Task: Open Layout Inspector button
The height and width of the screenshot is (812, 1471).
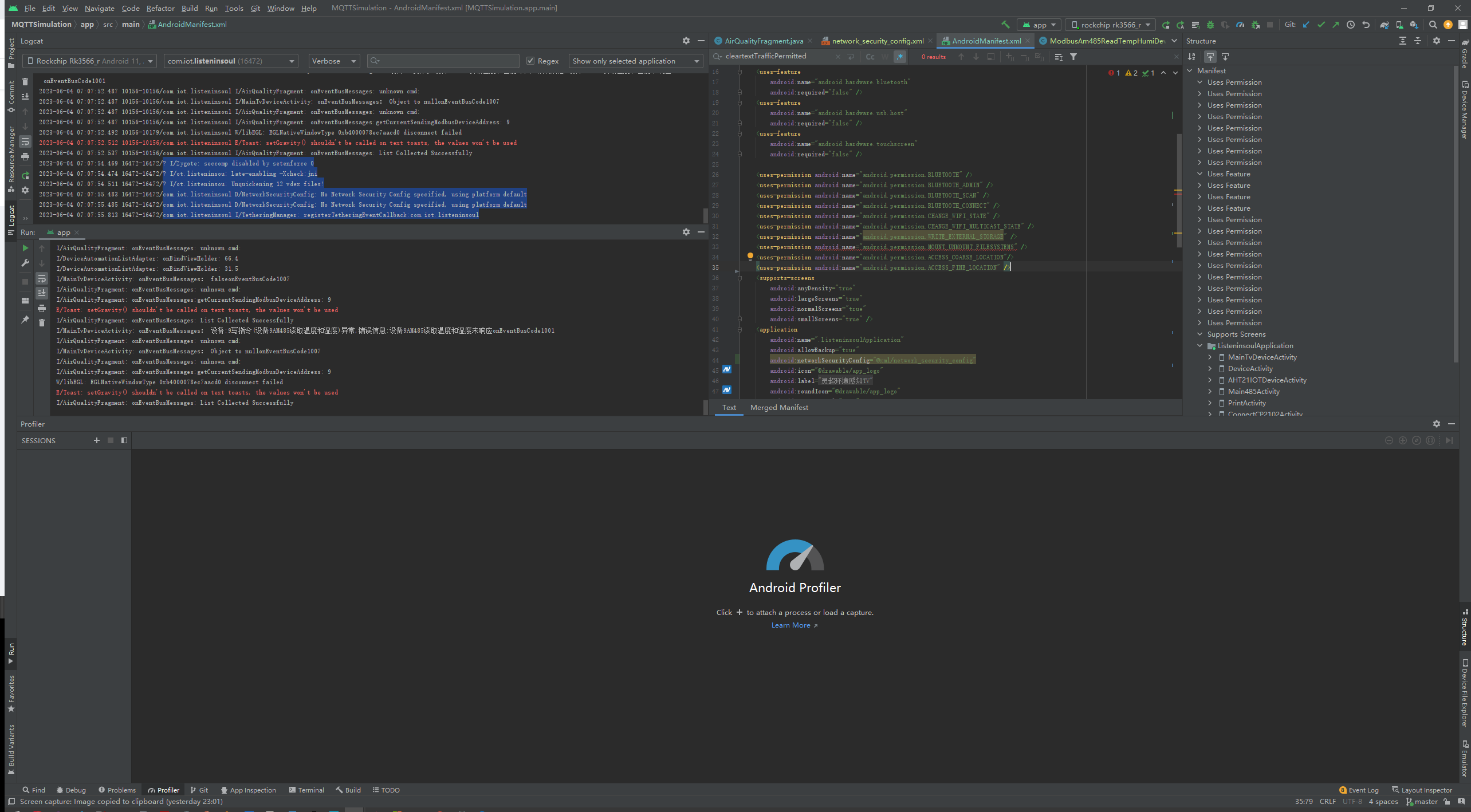Action: click(1422, 790)
